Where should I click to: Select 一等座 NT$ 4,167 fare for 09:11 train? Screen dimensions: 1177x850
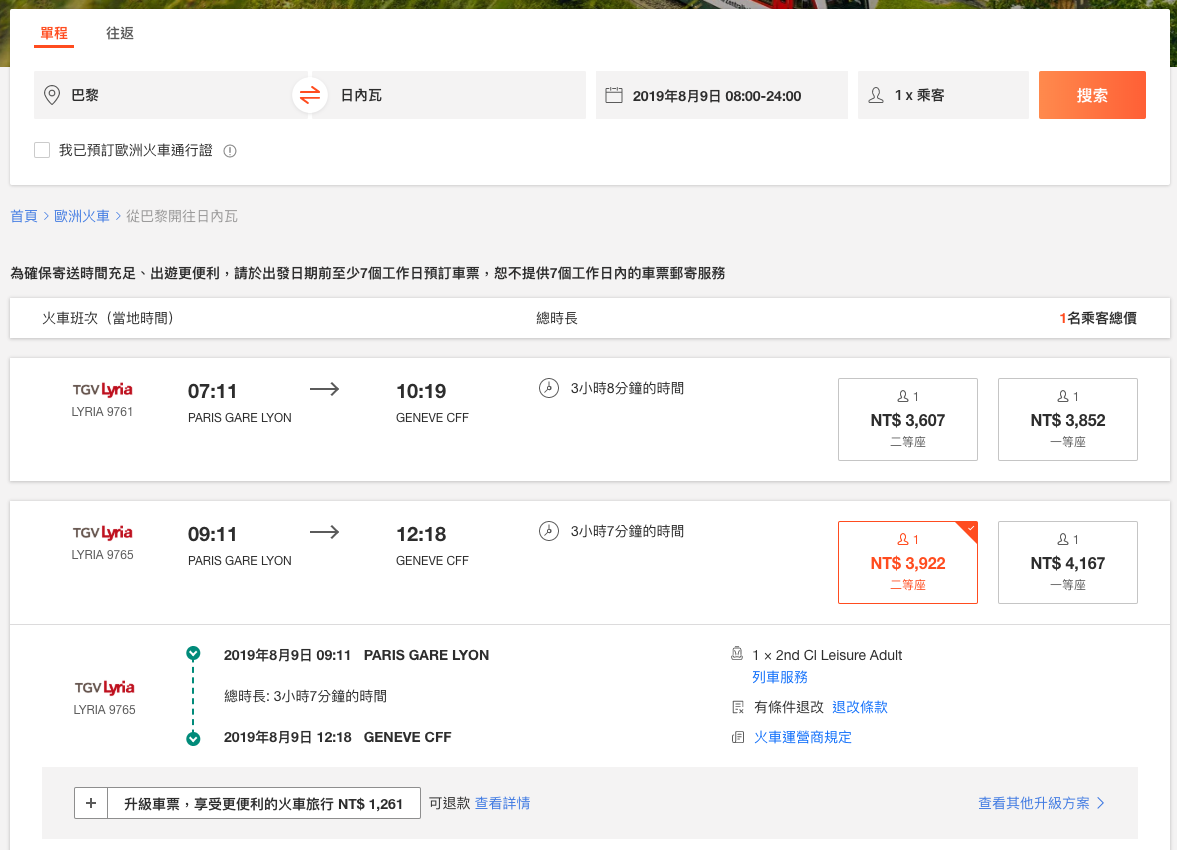tap(1067, 562)
